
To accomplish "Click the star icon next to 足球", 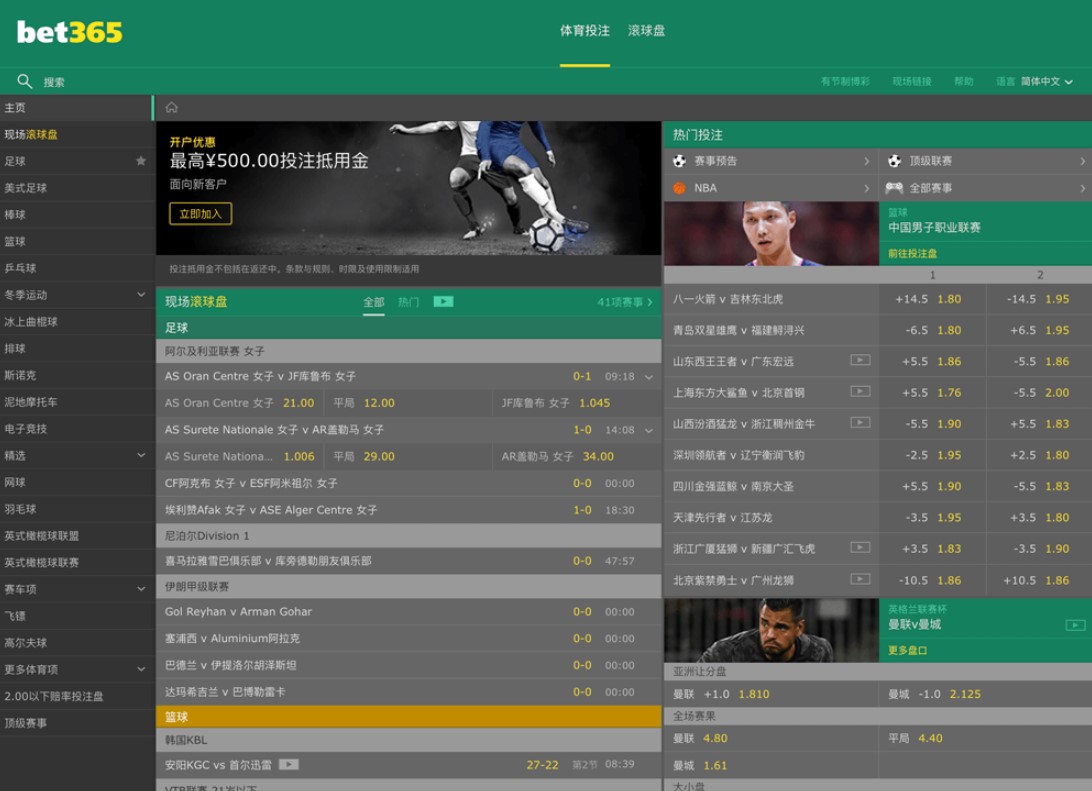I will pos(141,161).
